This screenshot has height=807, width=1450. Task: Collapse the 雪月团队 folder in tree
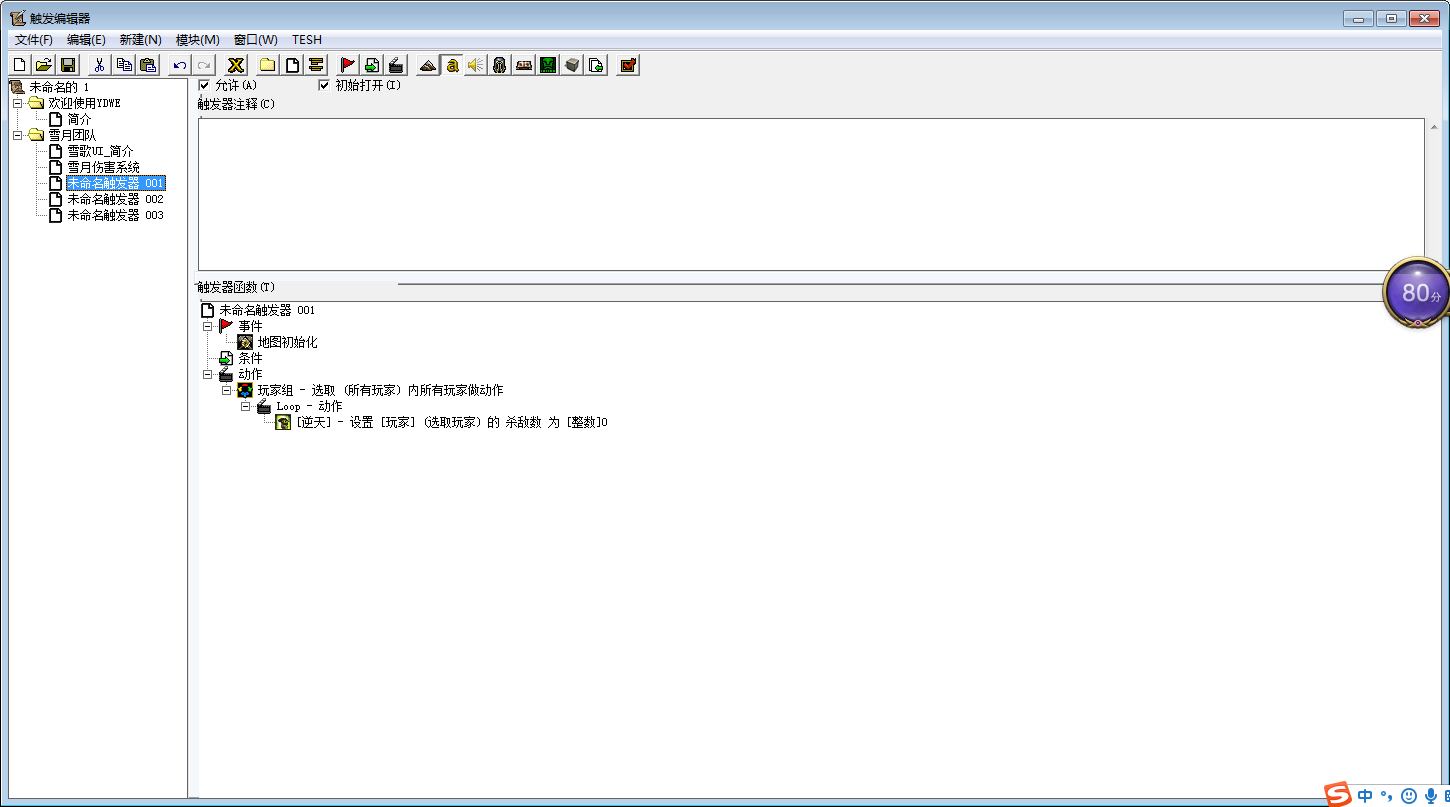(x=17, y=135)
